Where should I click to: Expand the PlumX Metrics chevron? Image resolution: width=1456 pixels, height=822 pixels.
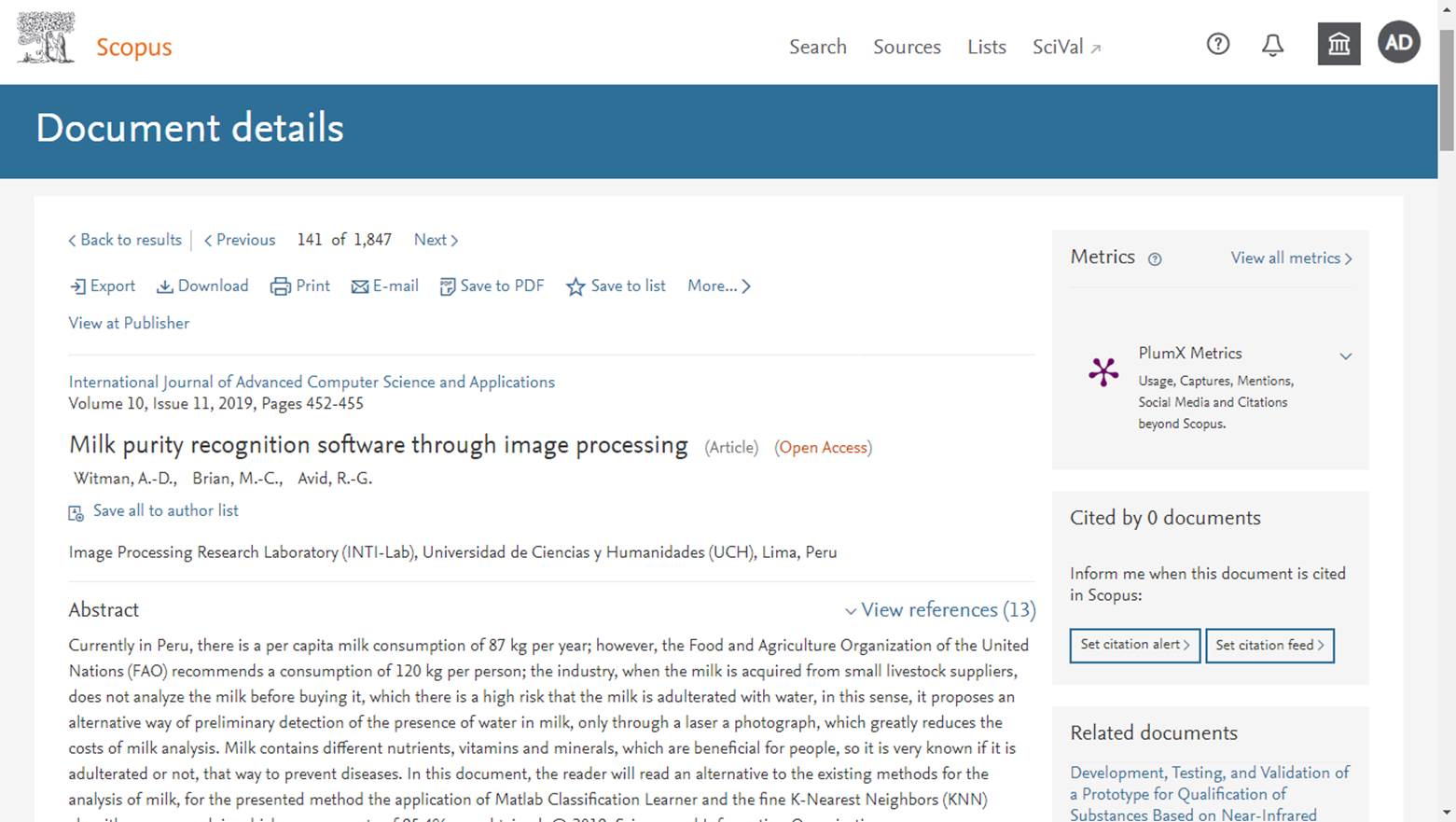coord(1345,356)
